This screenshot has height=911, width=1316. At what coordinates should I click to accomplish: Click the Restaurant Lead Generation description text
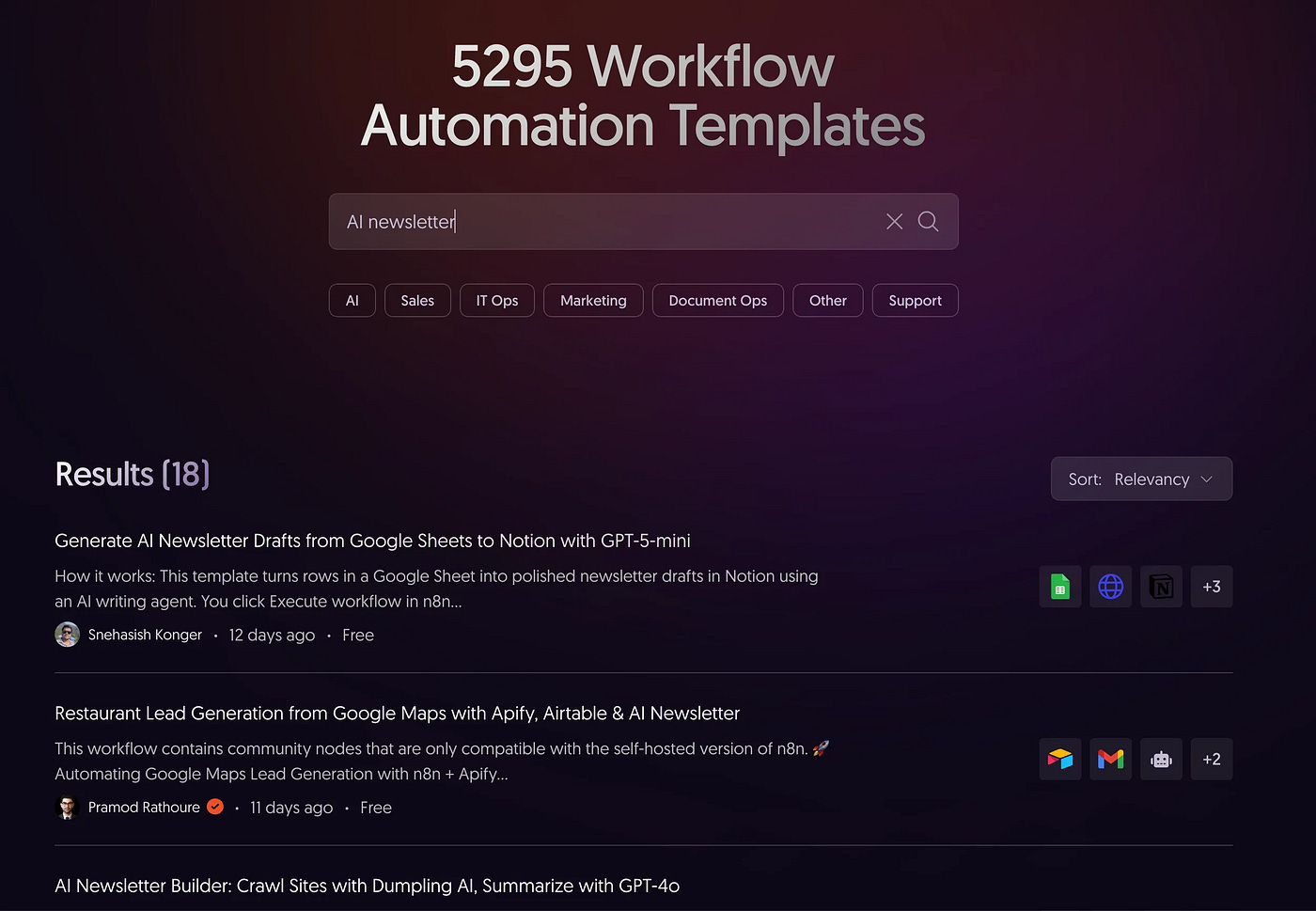[x=442, y=762]
